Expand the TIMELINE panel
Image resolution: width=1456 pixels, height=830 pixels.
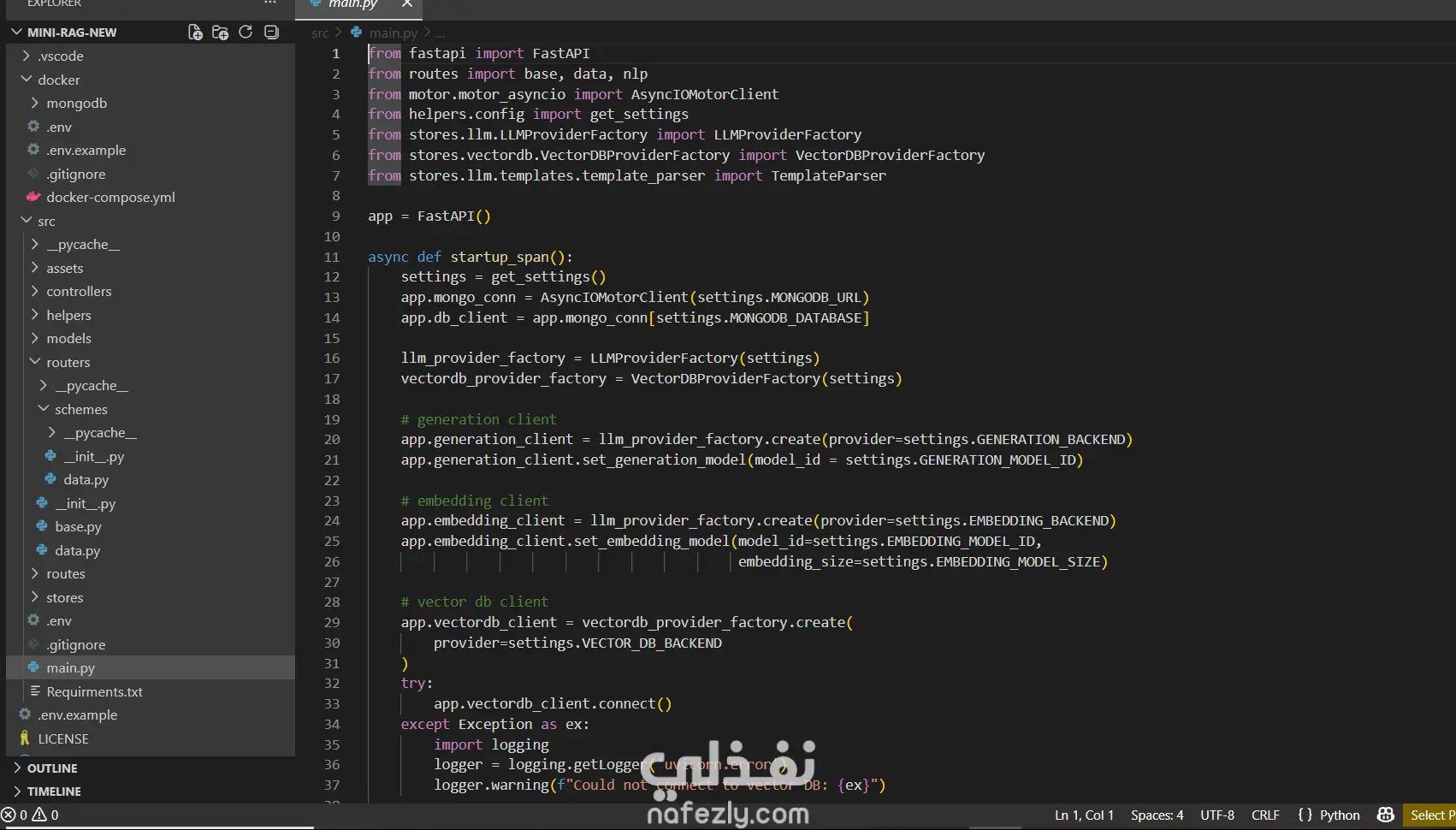tap(53, 791)
